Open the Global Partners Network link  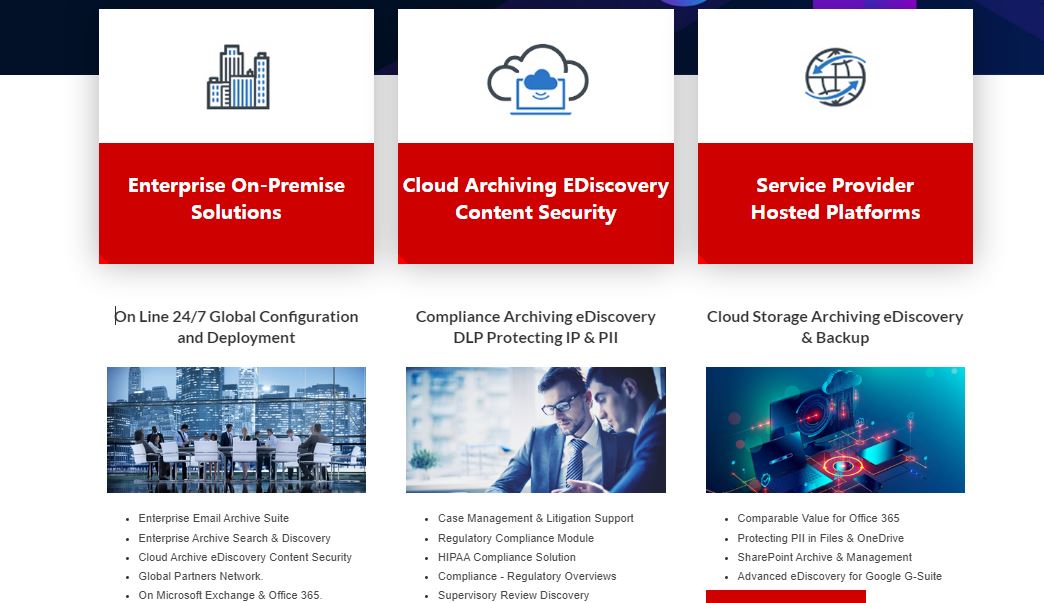200,576
